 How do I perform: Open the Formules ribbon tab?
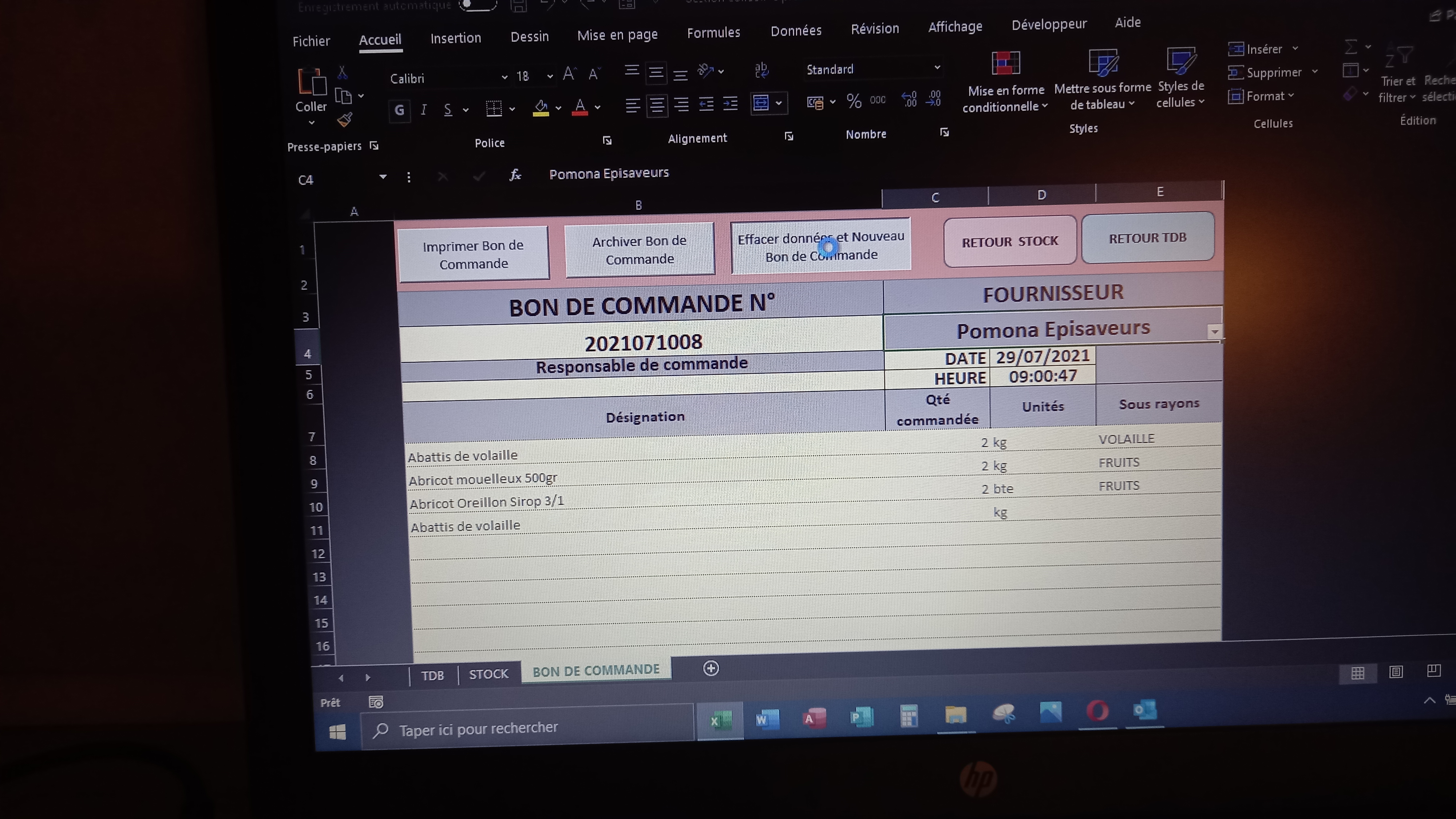[713, 33]
